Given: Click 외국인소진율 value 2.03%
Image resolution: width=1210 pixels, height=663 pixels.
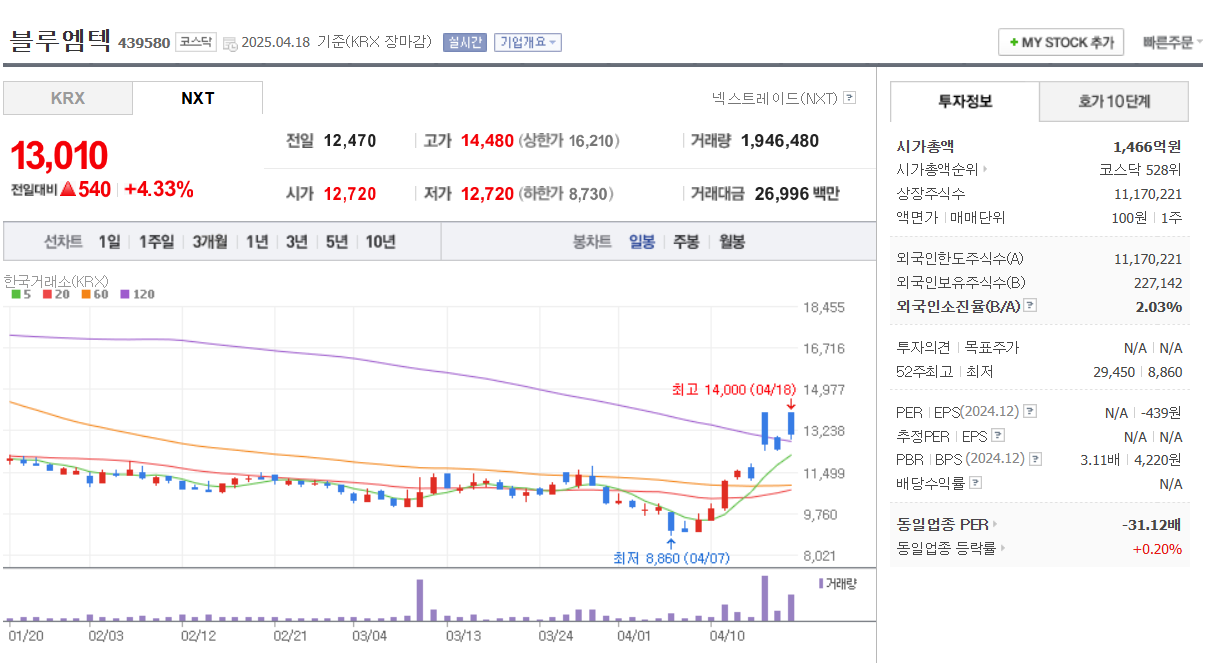Looking at the screenshot, I should point(1159,306).
